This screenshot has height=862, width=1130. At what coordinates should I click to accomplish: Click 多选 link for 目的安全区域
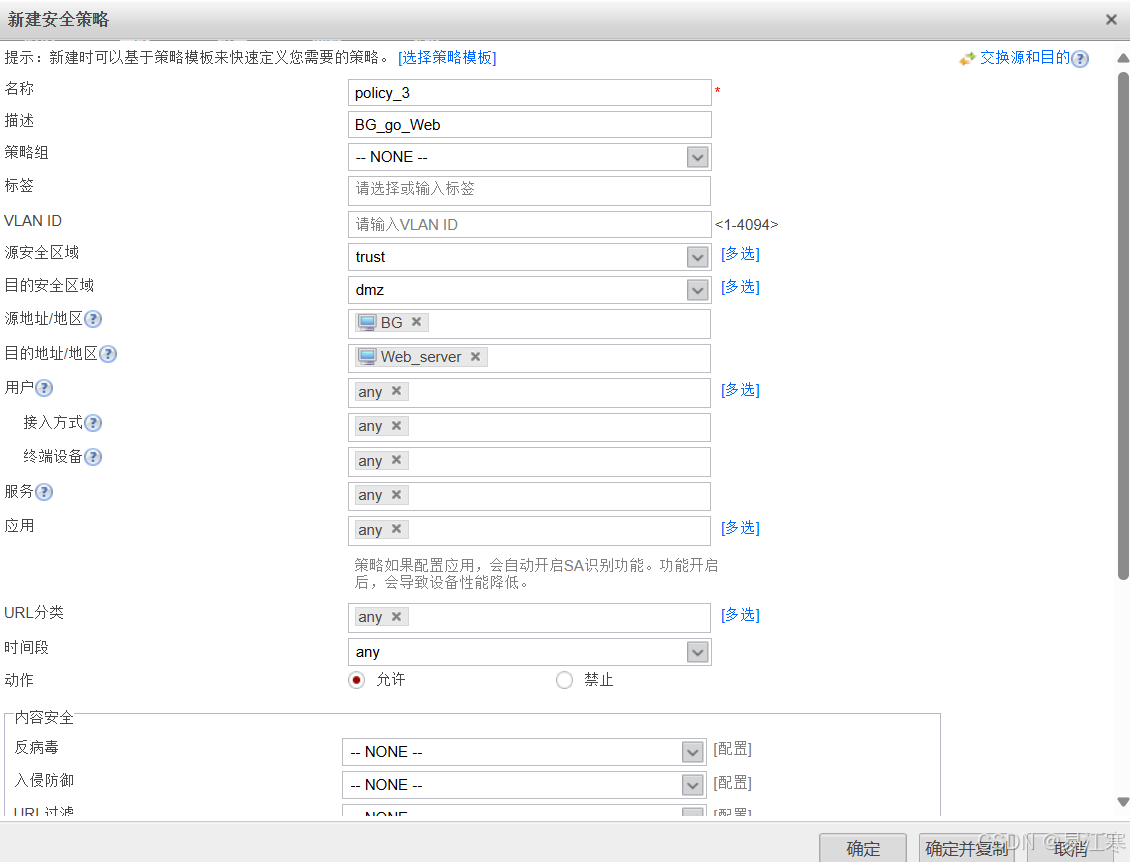click(740, 287)
